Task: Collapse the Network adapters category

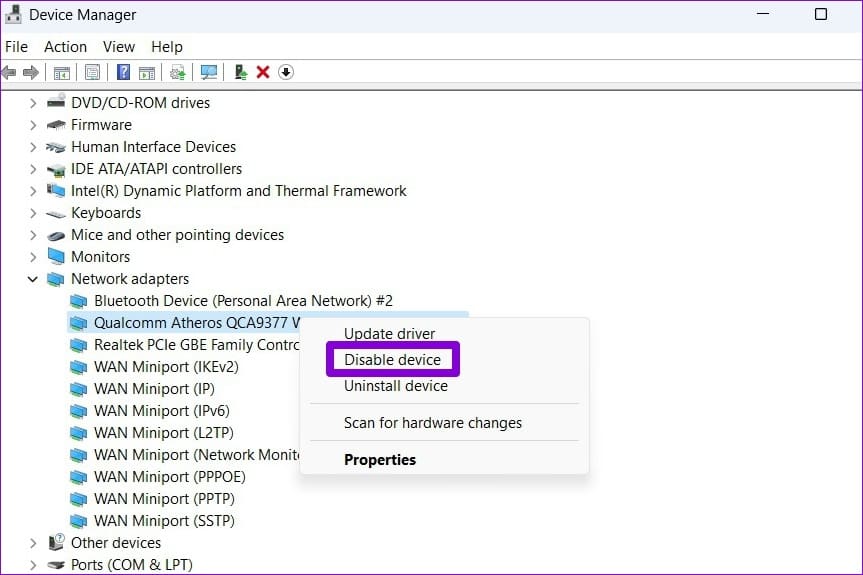Action: point(33,279)
